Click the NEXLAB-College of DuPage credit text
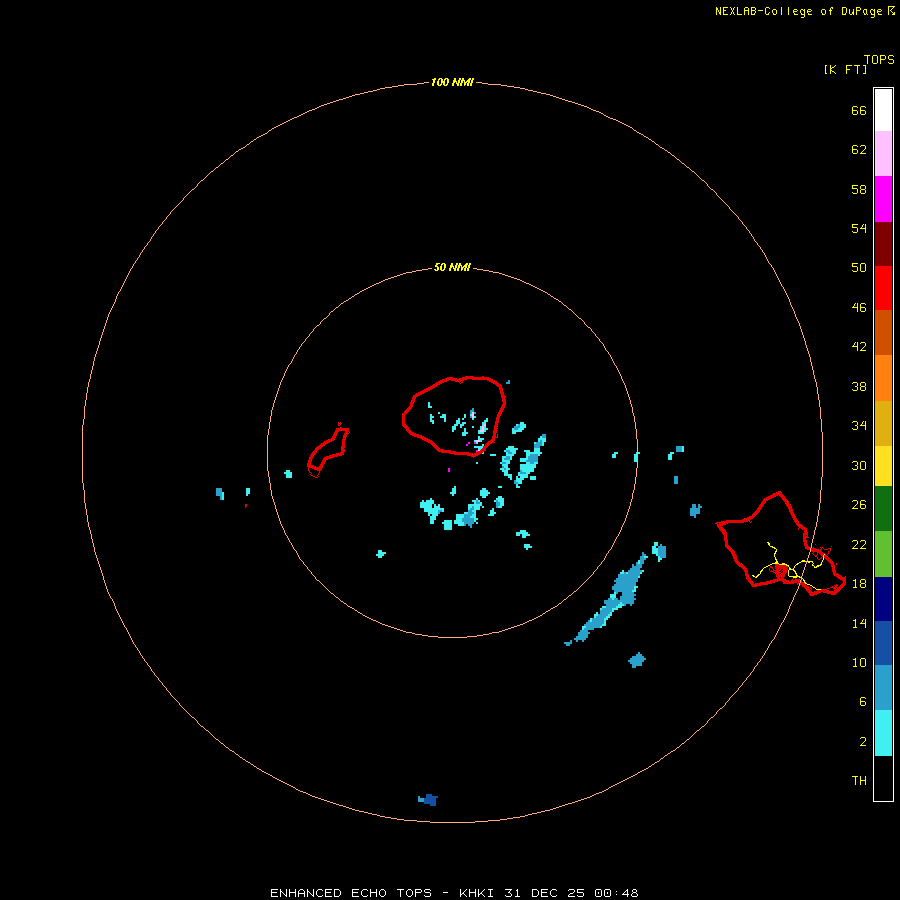 pyautogui.click(x=798, y=11)
